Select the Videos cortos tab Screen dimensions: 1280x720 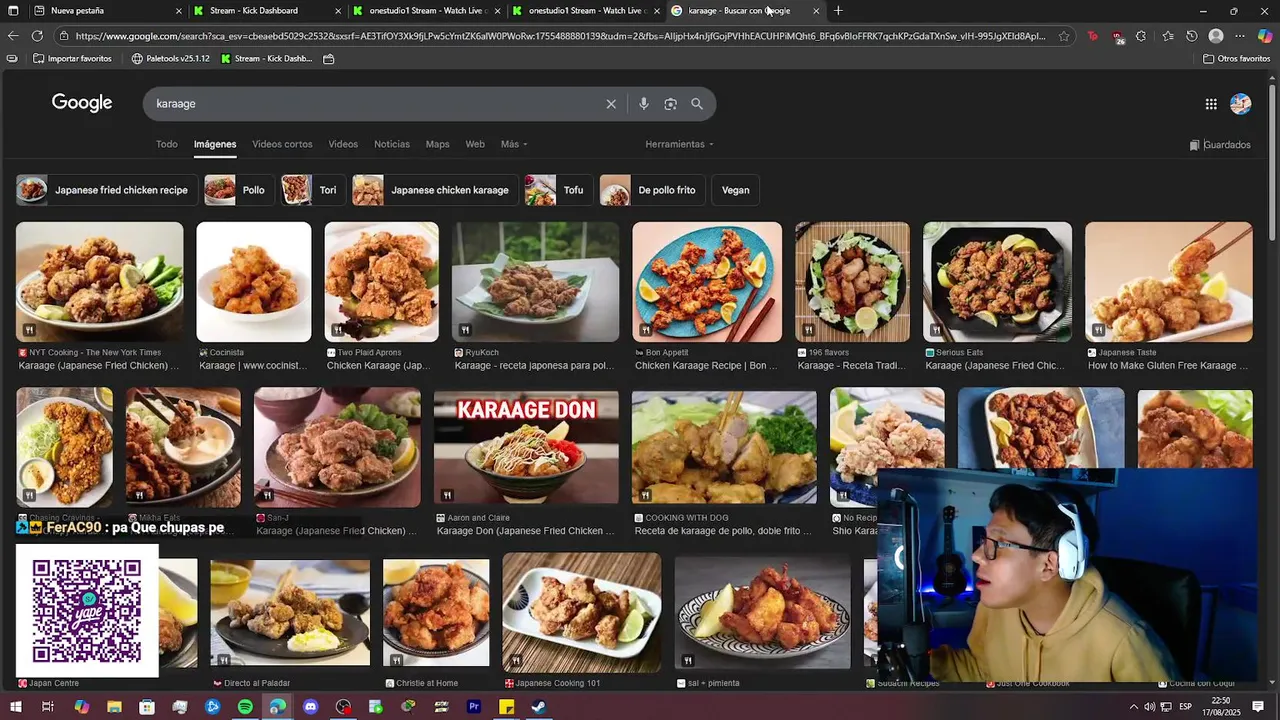(x=282, y=144)
